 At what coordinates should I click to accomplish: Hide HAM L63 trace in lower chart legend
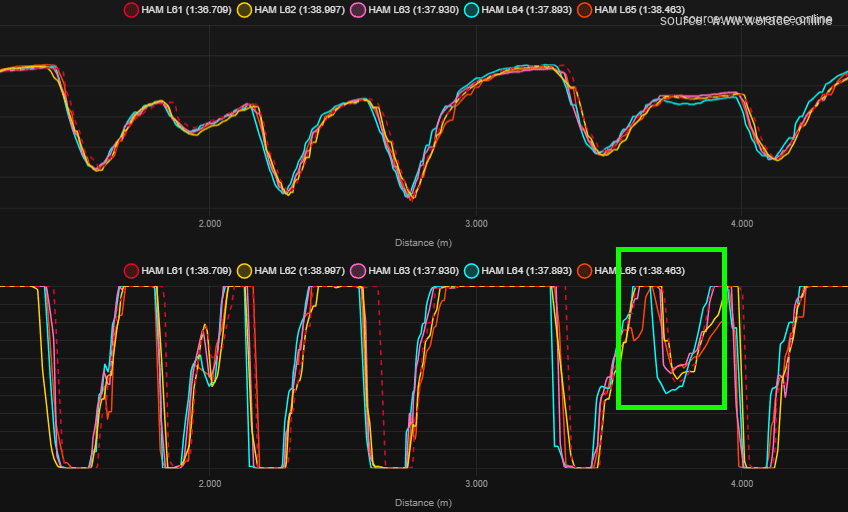(x=405, y=270)
